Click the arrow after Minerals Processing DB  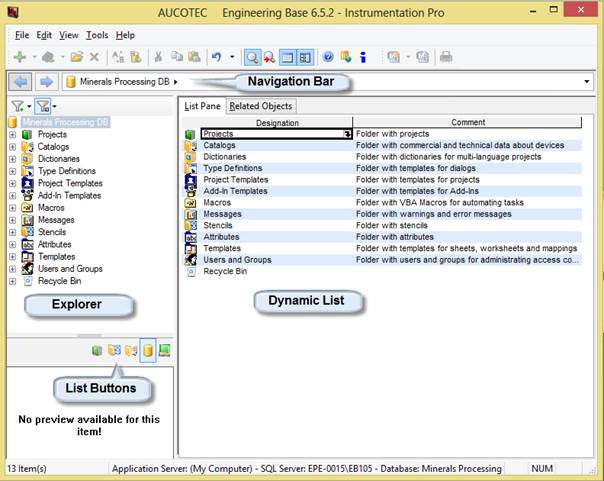[x=176, y=82]
